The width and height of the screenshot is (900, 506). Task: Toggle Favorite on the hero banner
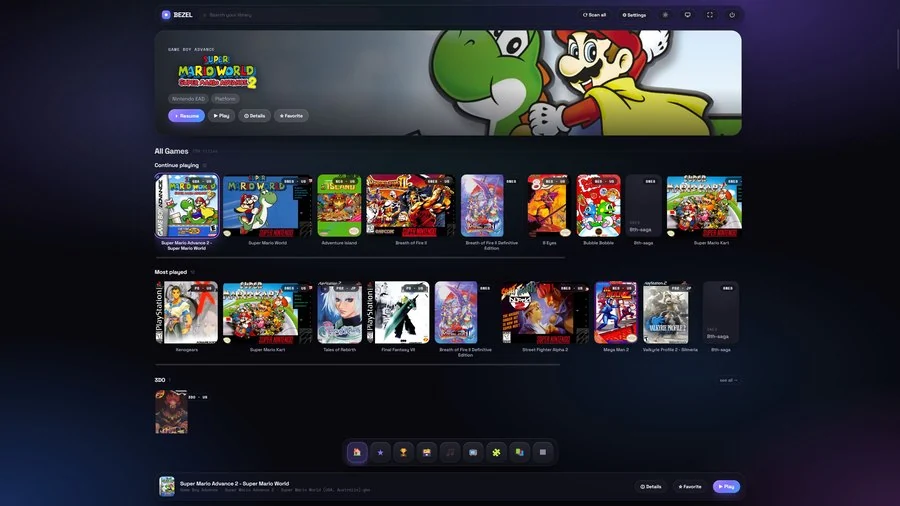coord(291,116)
